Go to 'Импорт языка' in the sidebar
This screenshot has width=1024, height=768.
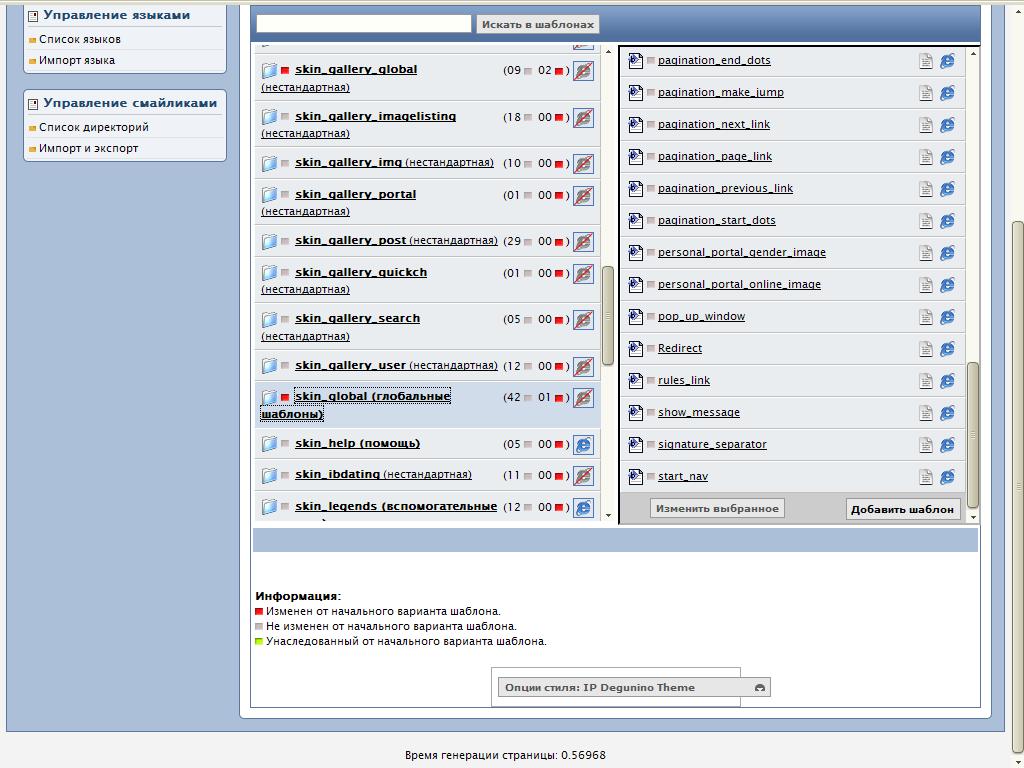tap(76, 60)
